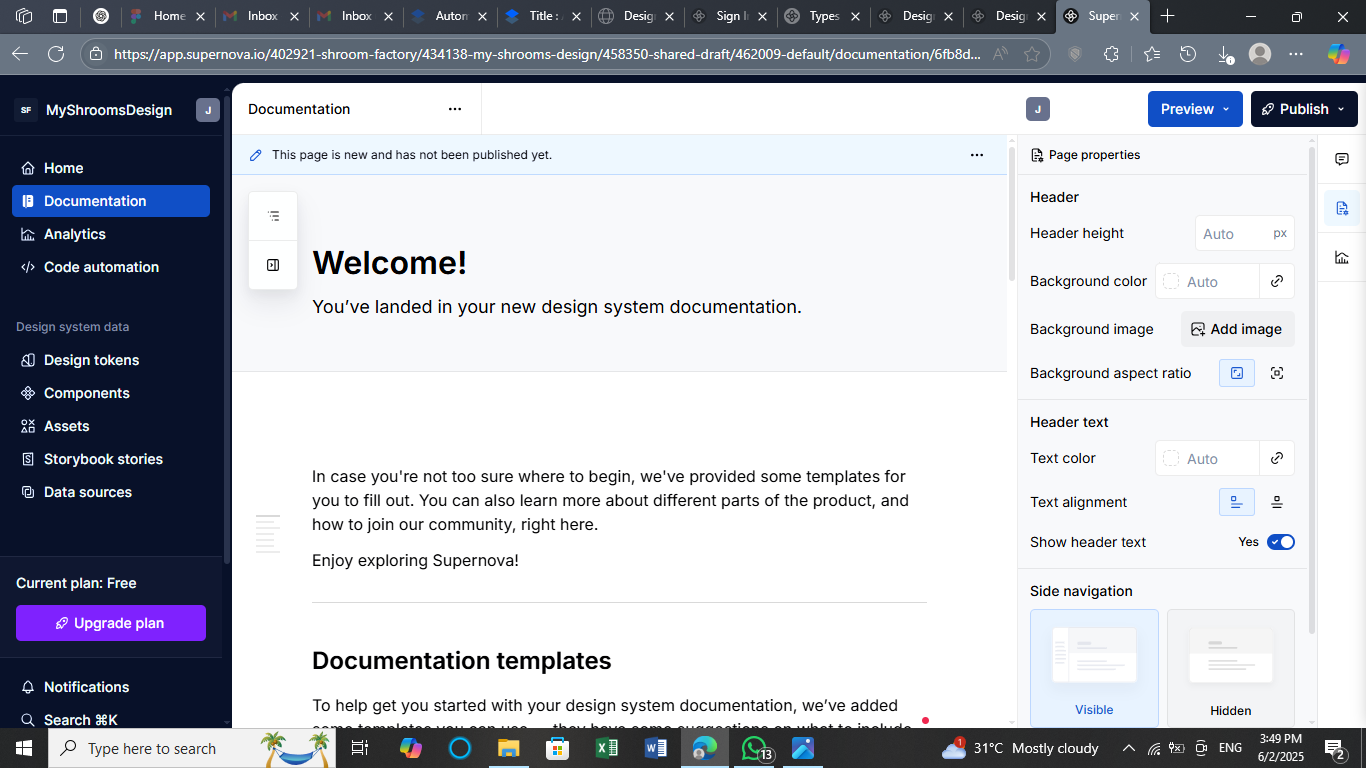Open the analytics panel icon on right rail
The width and height of the screenshot is (1366, 768).
tap(1340, 257)
